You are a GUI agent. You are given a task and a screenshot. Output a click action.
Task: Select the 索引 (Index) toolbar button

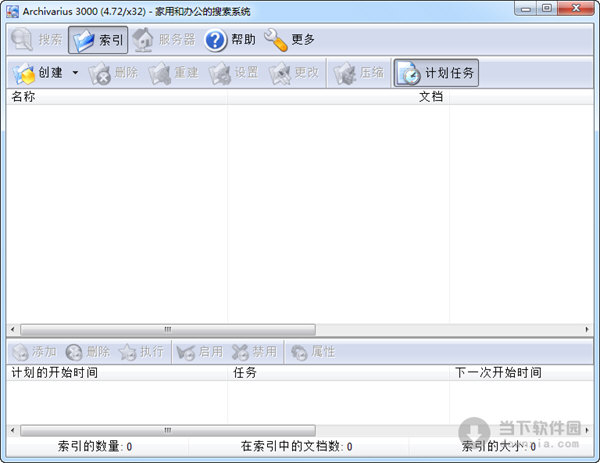(98, 40)
